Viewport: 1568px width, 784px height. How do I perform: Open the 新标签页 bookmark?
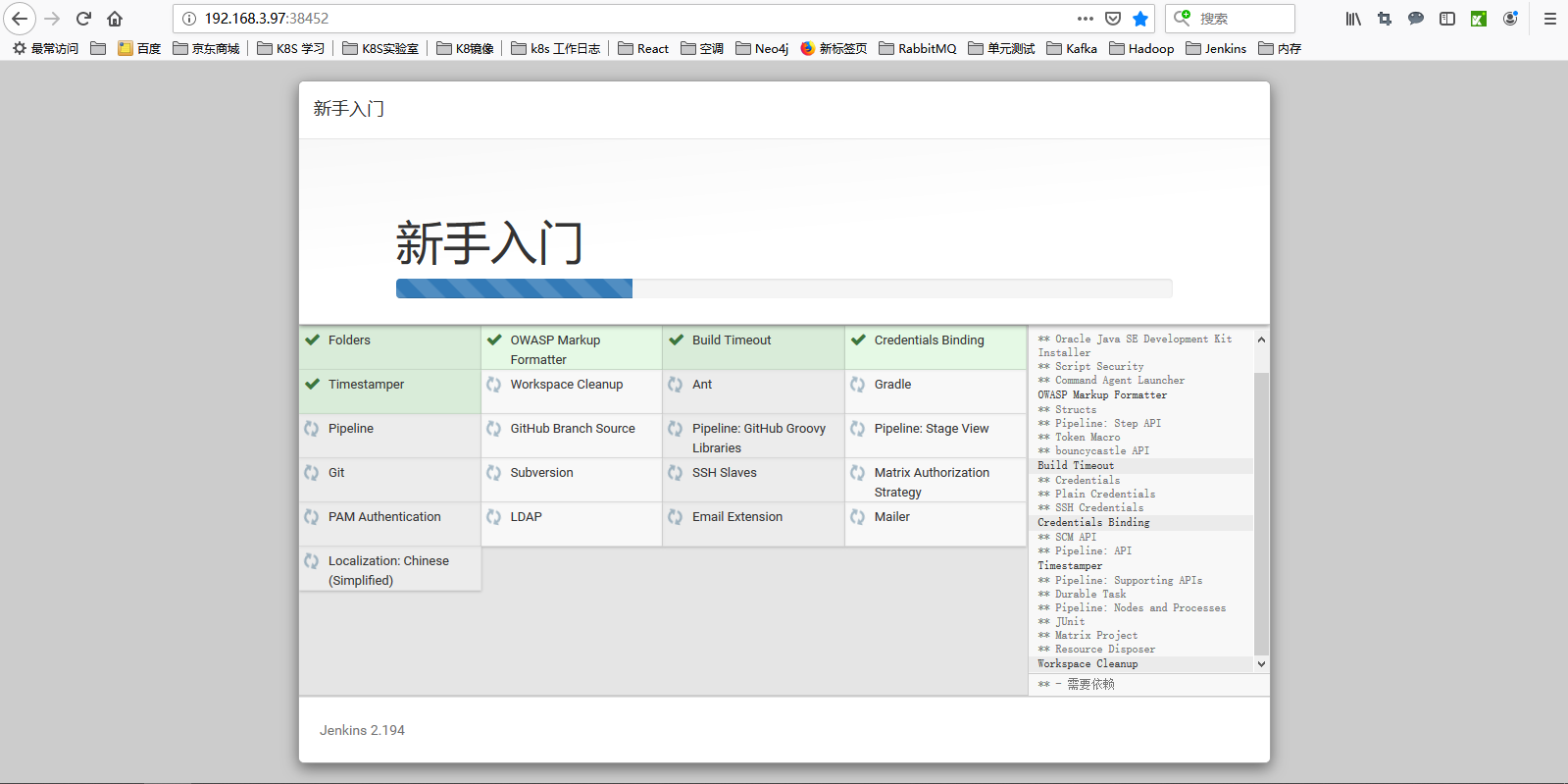pos(834,48)
